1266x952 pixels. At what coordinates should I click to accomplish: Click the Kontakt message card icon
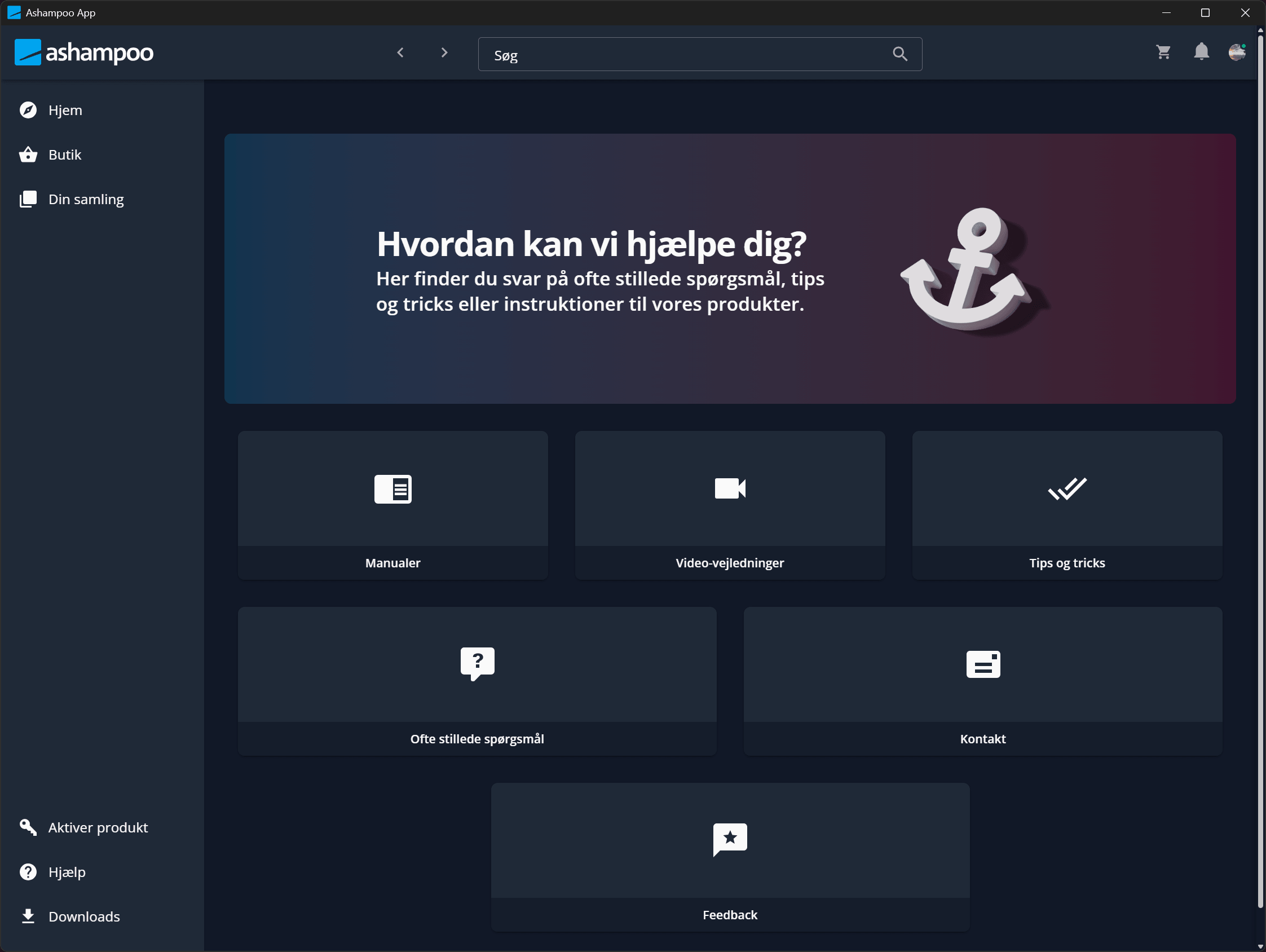click(x=983, y=664)
